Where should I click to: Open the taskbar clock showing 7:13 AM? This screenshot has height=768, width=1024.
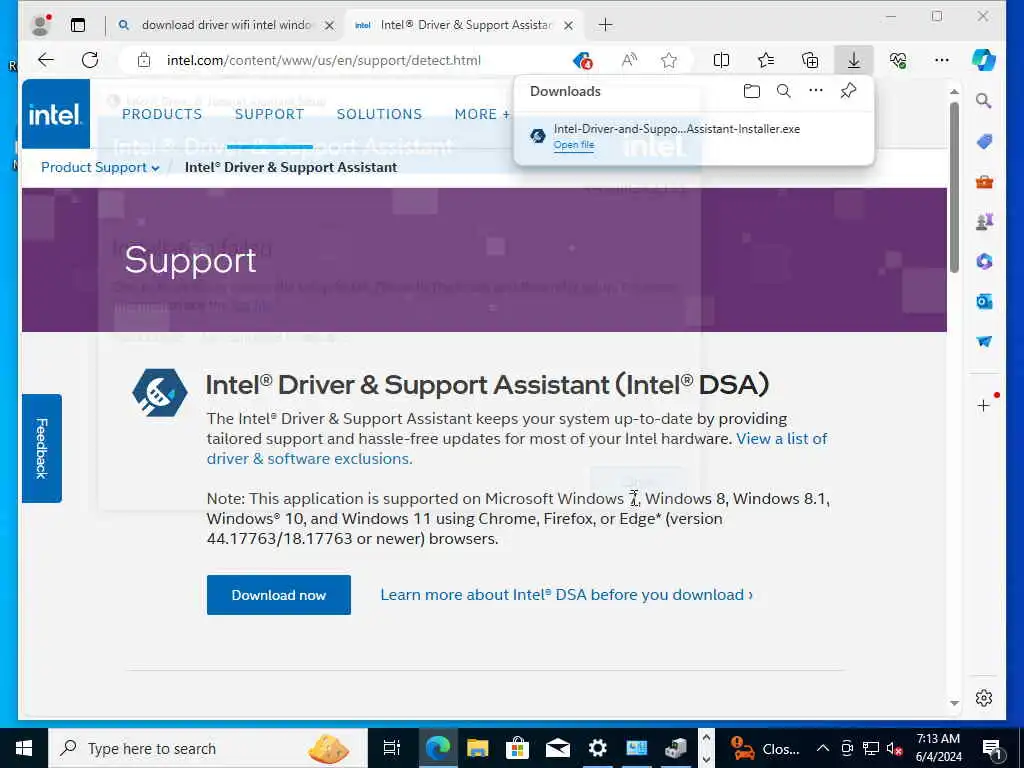(x=938, y=748)
